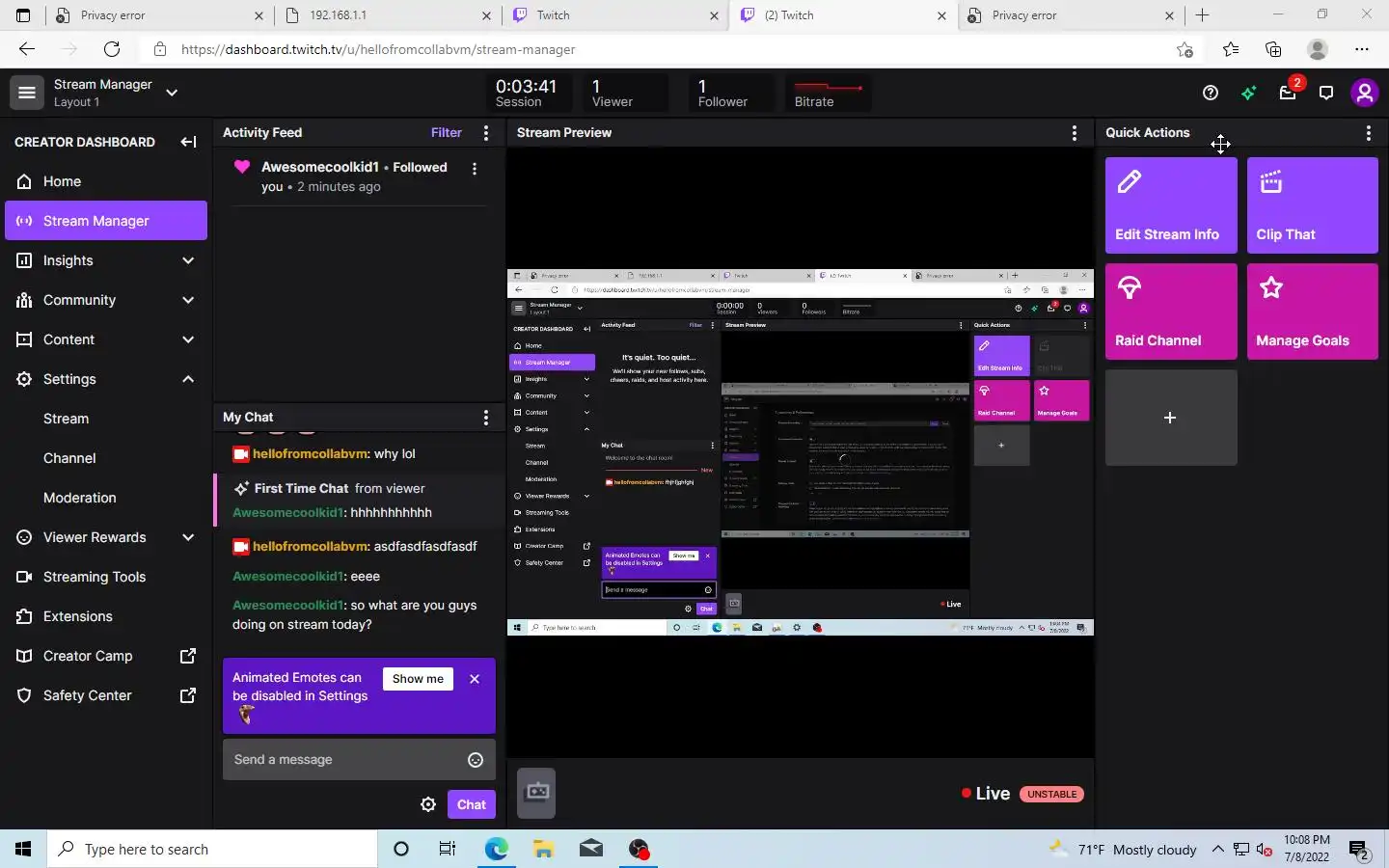Click the Send a message input
The height and width of the screenshot is (868, 1389).
pyautogui.click(x=359, y=760)
